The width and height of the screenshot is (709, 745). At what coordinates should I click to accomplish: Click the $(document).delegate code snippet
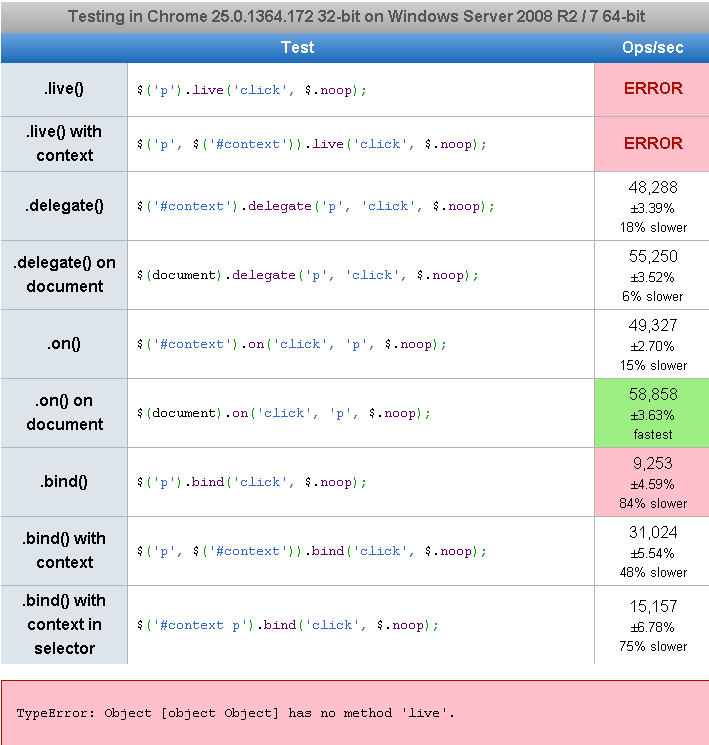tap(307, 275)
